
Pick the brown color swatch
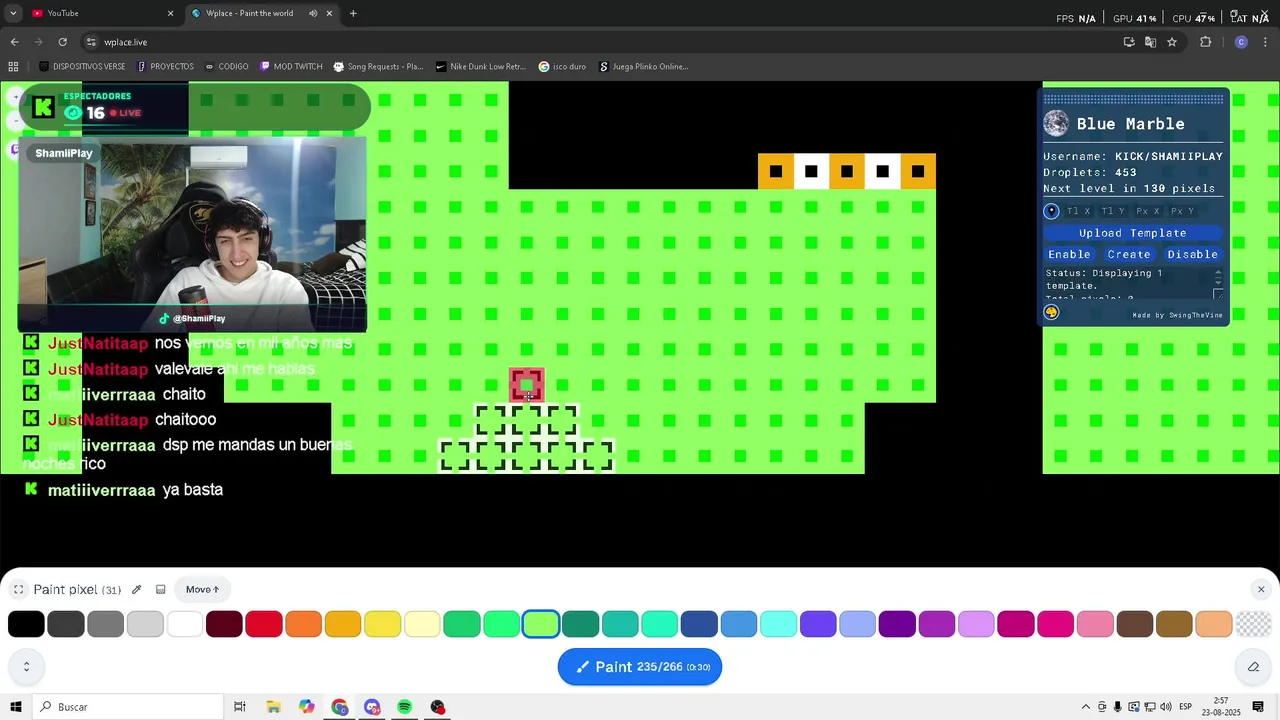pyautogui.click(x=1135, y=624)
